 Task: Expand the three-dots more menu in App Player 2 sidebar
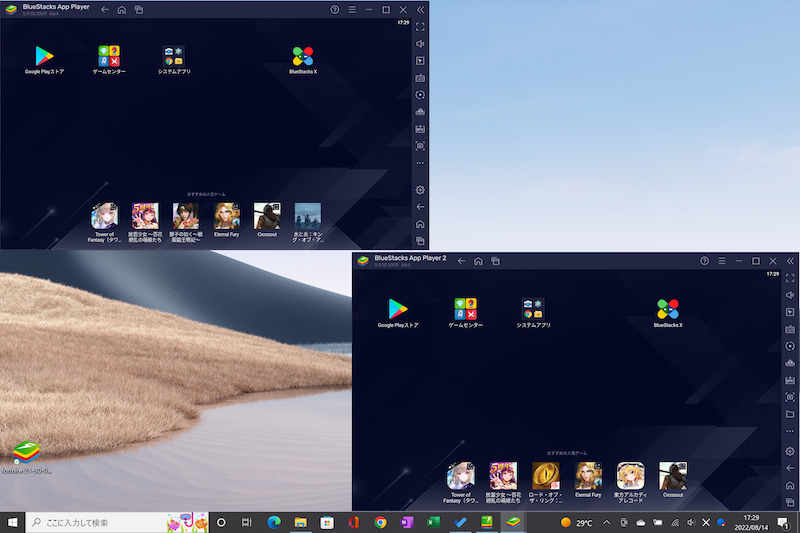(x=790, y=431)
